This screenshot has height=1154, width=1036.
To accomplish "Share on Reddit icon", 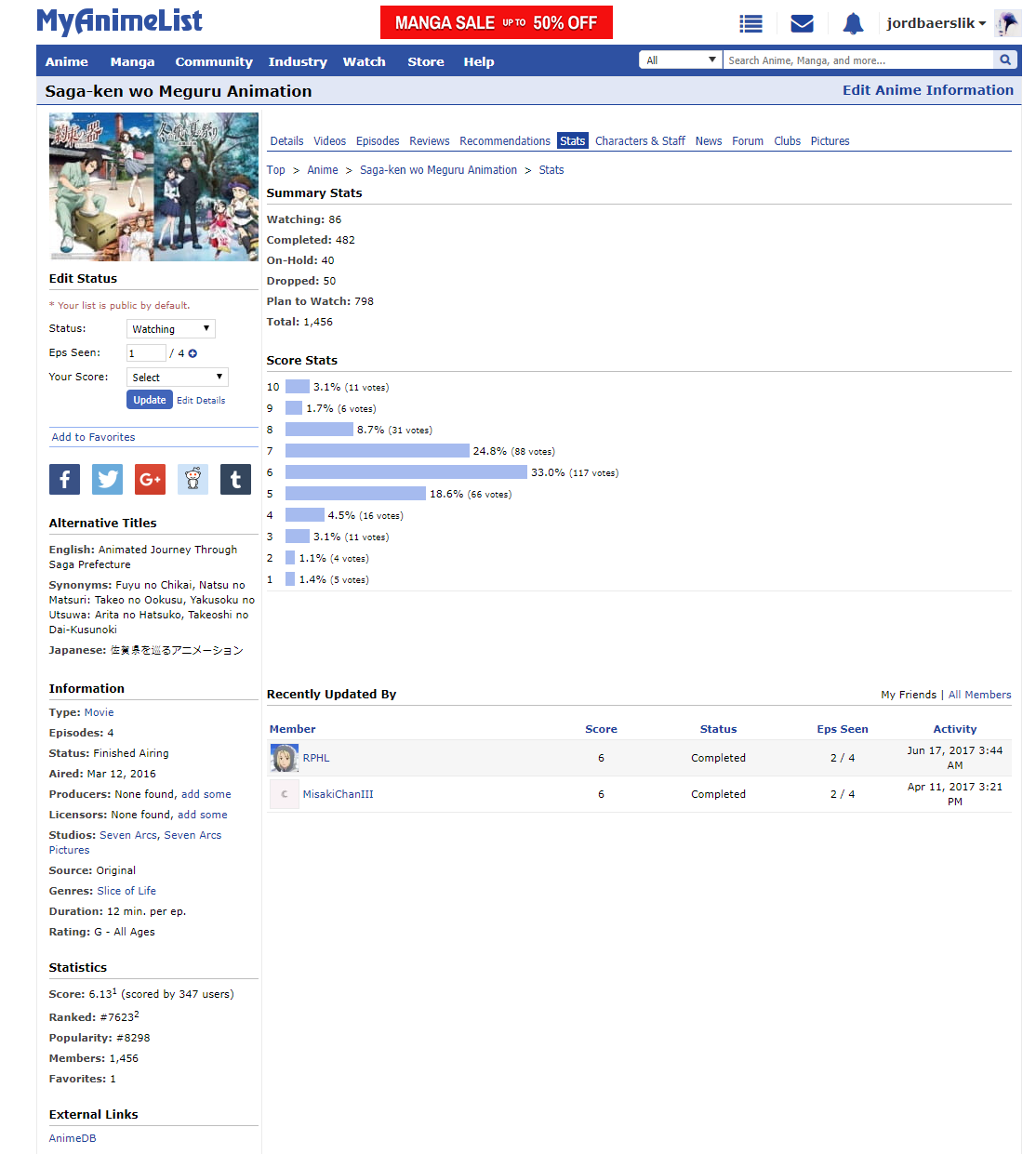I will [x=193, y=479].
